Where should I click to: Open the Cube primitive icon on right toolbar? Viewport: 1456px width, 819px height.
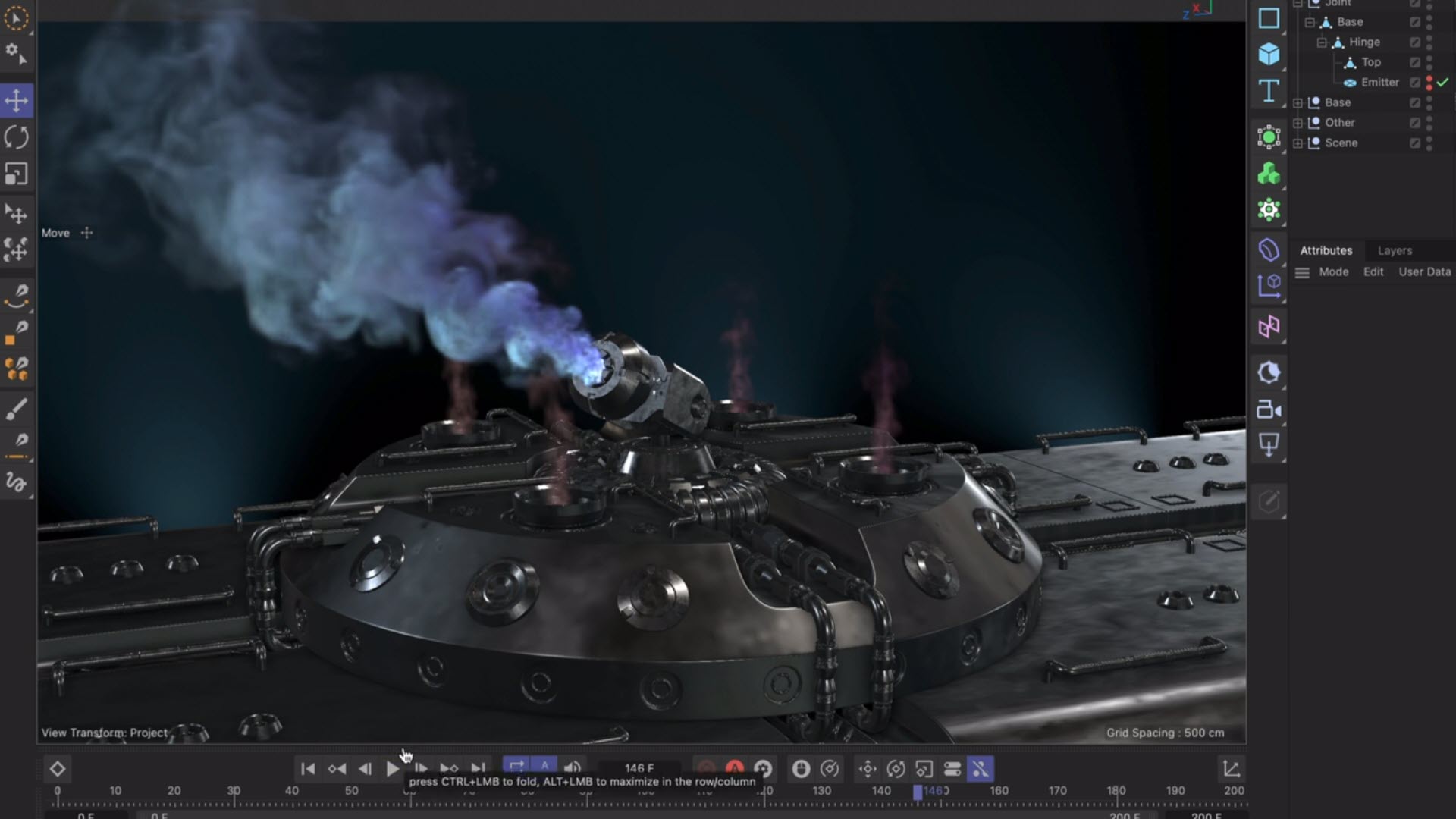pos(1268,55)
